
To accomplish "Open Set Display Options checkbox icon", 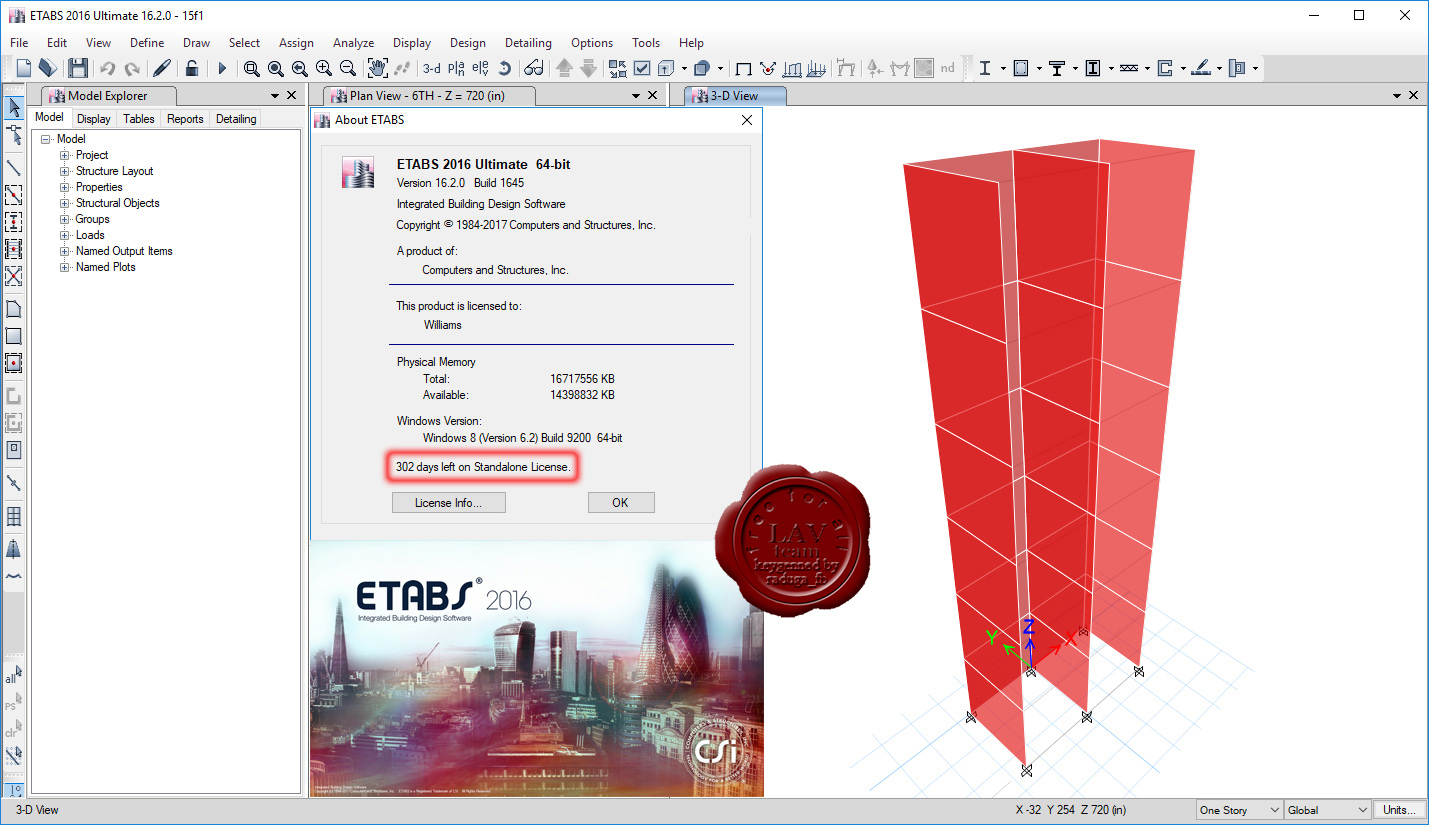I will tap(642, 68).
